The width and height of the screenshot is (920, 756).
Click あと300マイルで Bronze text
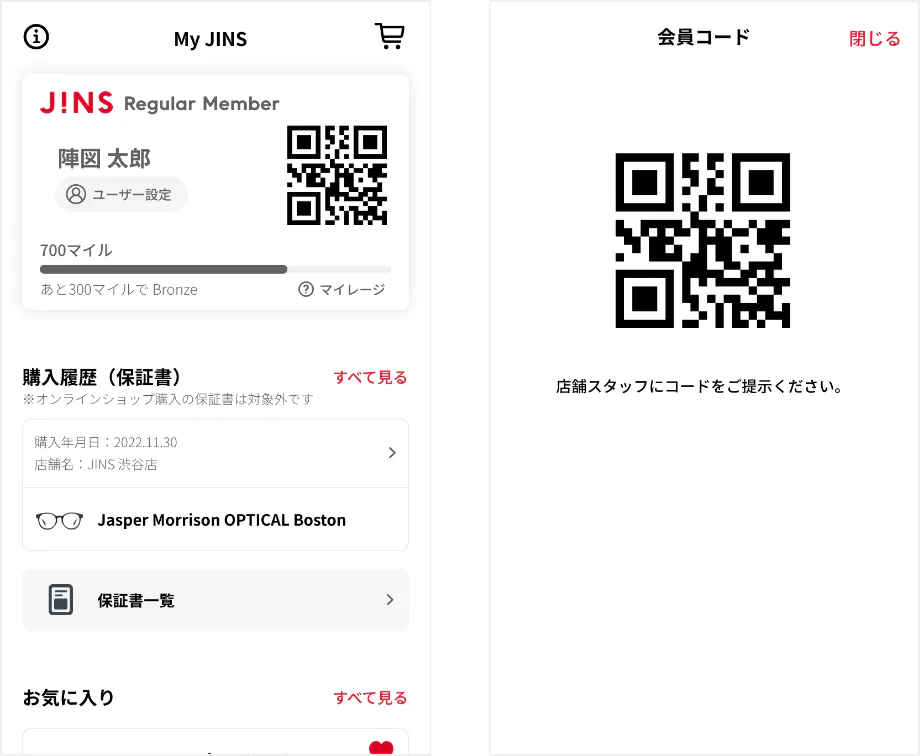click(x=119, y=290)
